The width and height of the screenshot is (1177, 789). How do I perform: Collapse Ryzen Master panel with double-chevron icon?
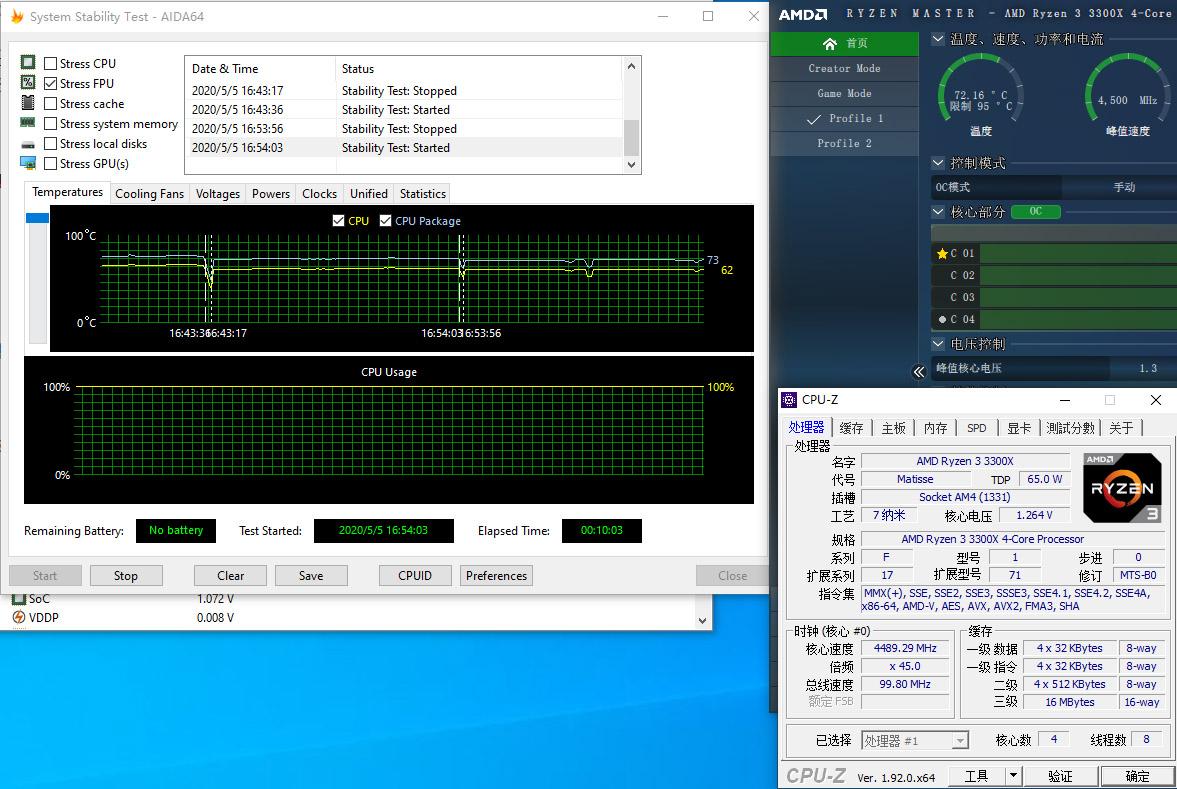pyautogui.click(x=919, y=372)
